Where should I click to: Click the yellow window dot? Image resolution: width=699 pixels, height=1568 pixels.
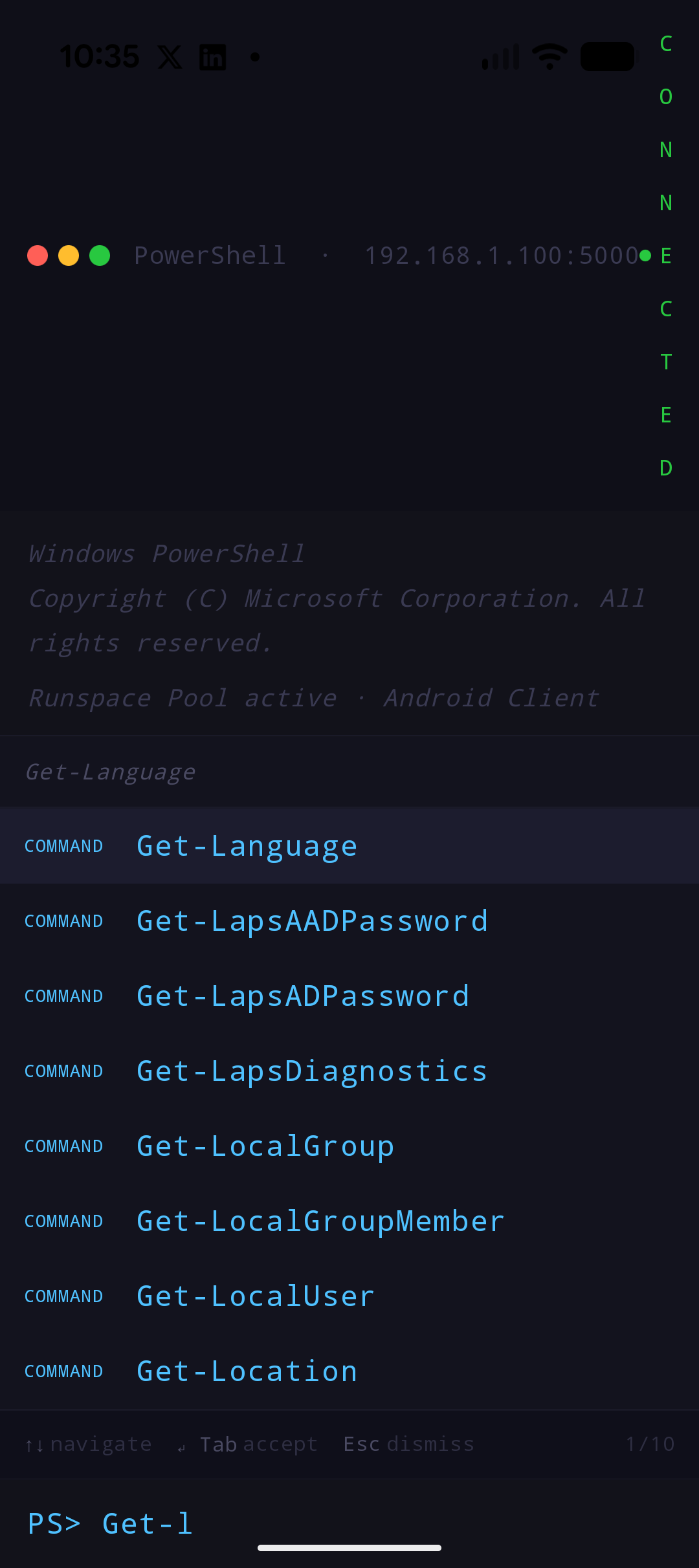coord(69,256)
